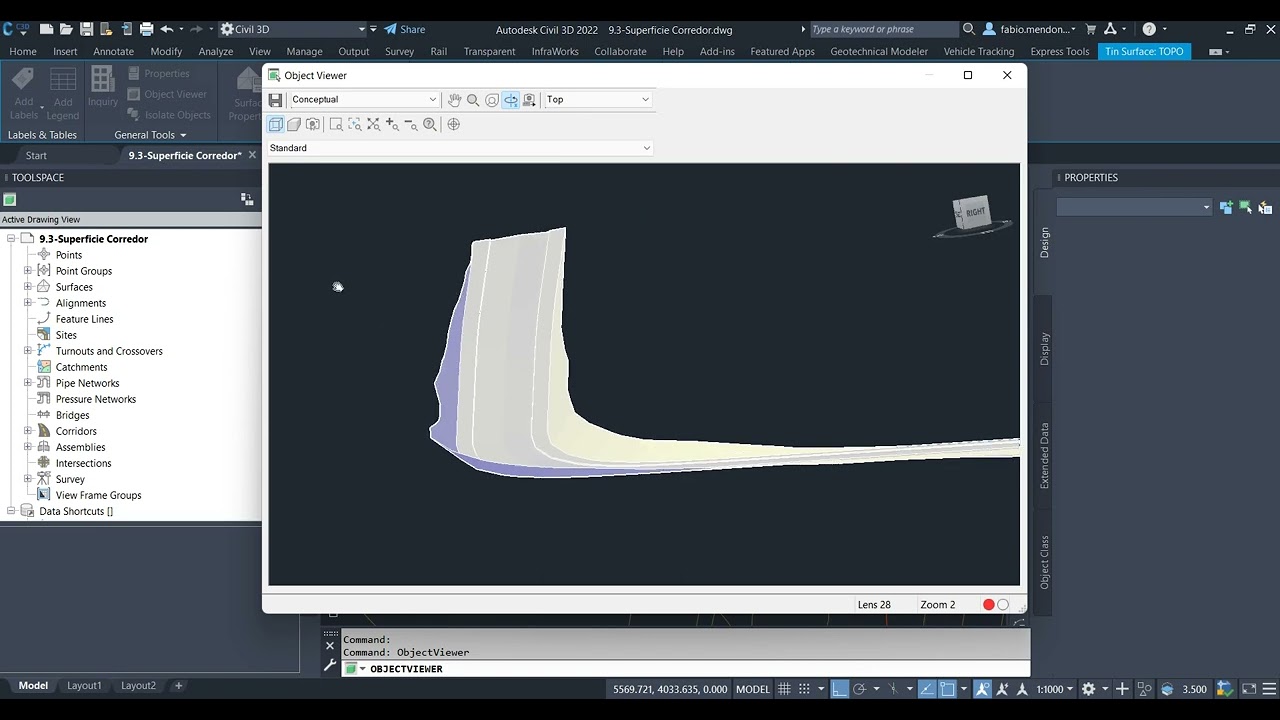Toggle Polar tracking in status bar
The height and width of the screenshot is (720, 1280).
pos(861,689)
